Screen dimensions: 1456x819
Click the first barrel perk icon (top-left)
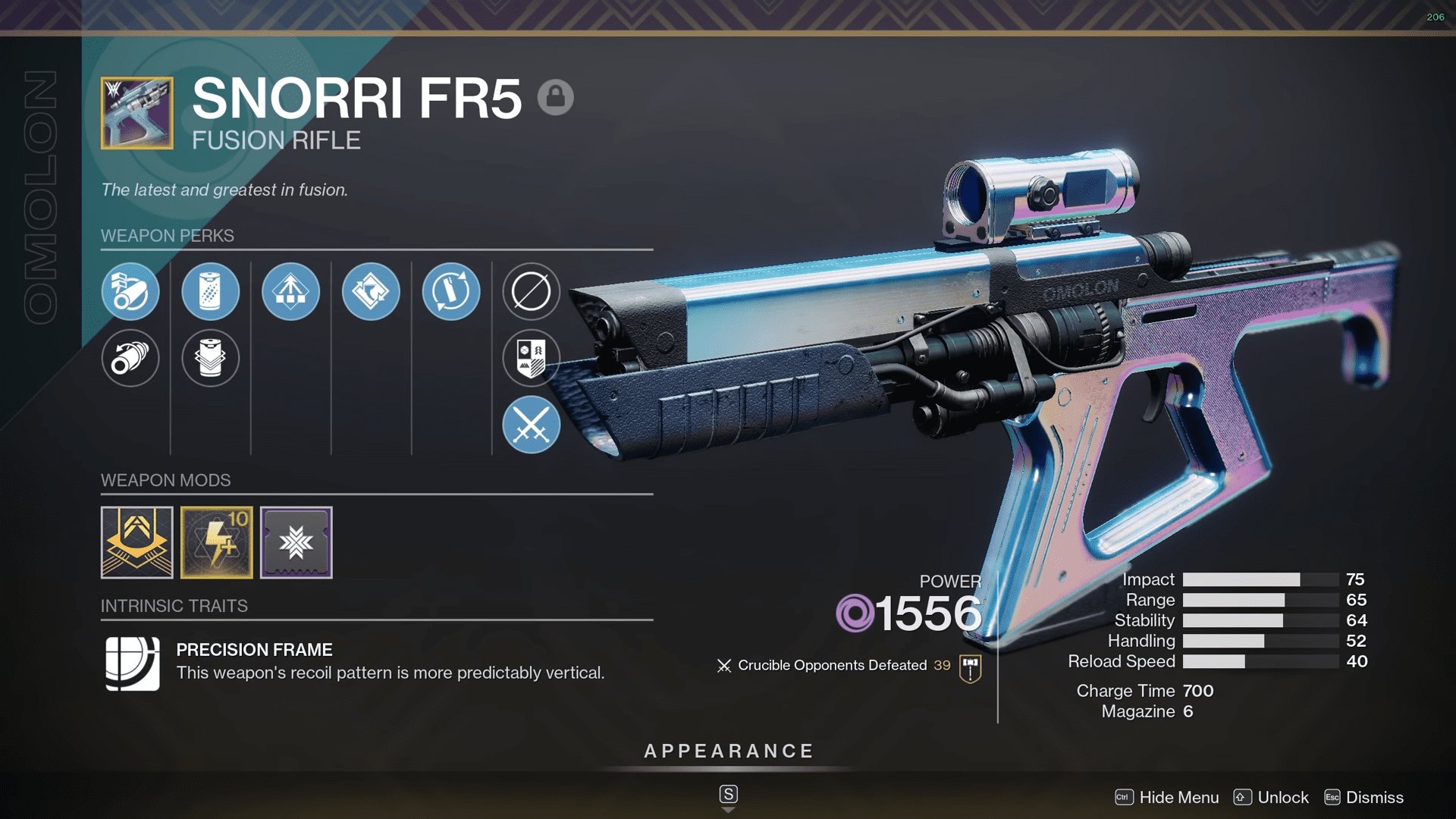click(128, 290)
